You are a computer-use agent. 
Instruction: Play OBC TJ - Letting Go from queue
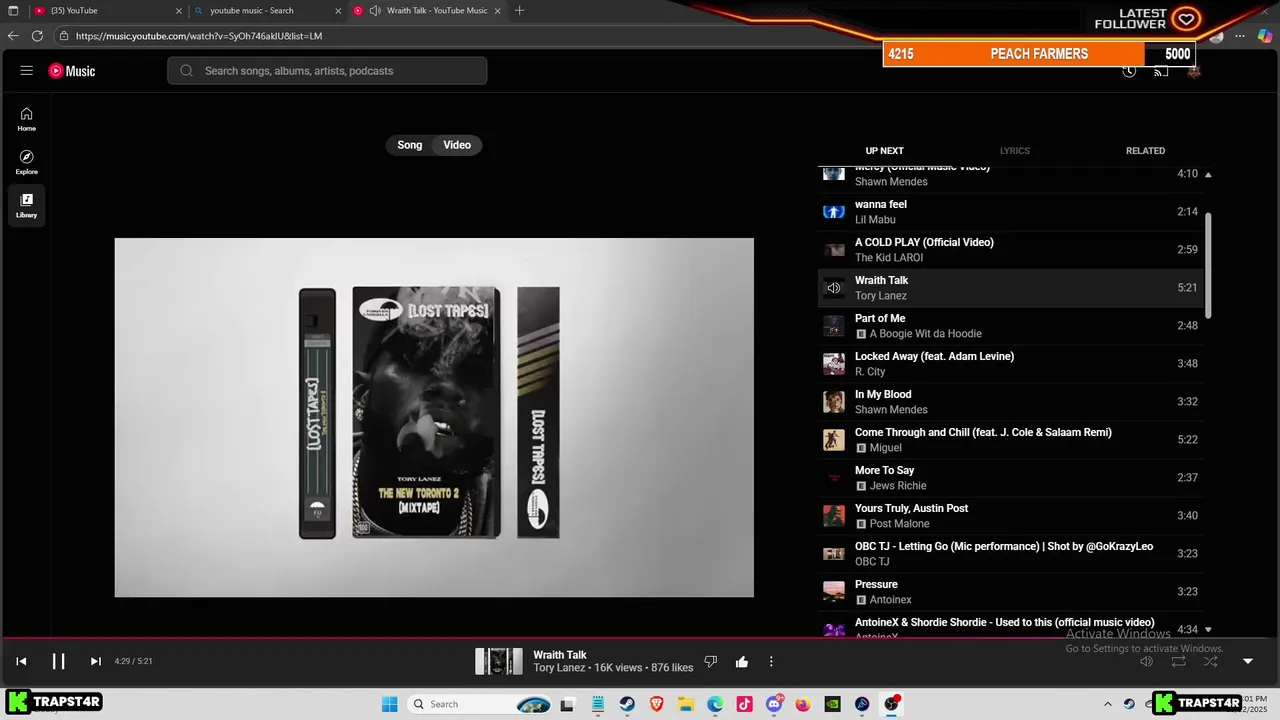[1010, 554]
